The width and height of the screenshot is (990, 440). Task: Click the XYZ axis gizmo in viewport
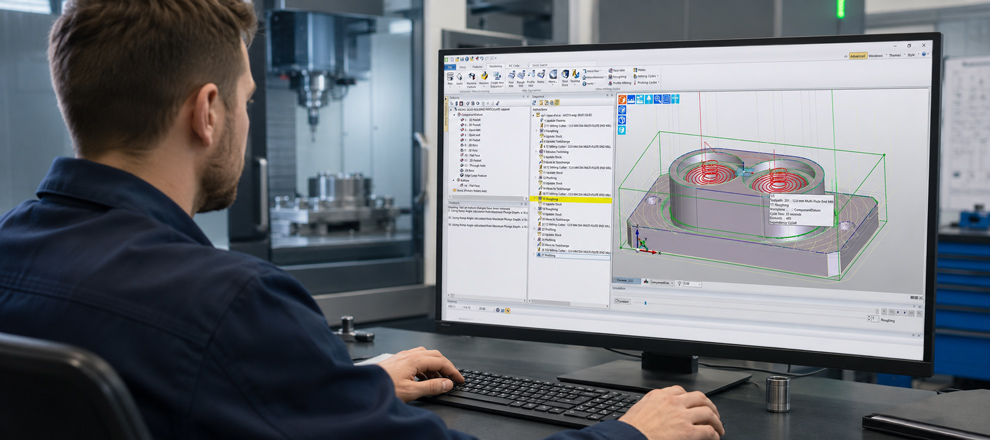641,243
